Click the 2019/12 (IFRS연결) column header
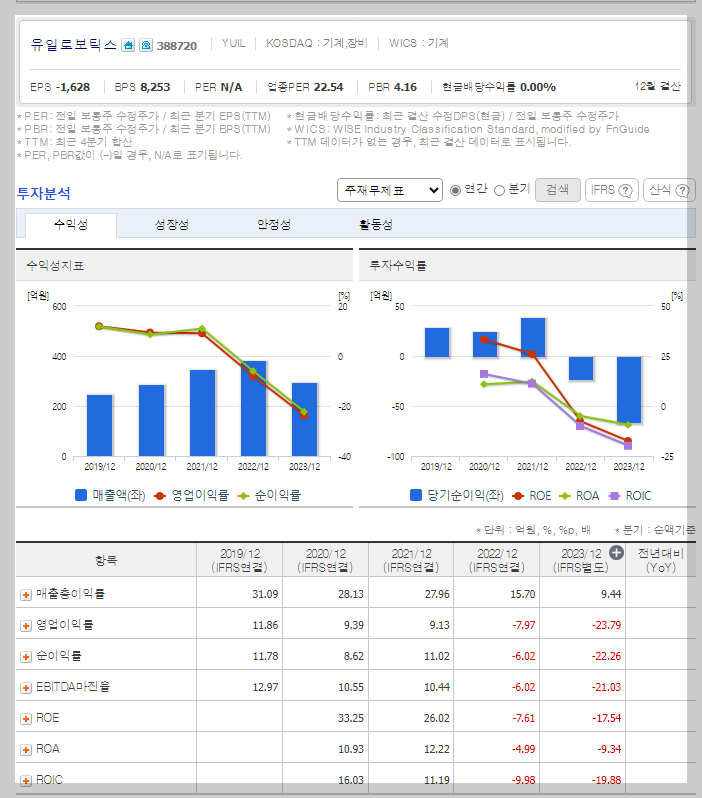This screenshot has width=702, height=798. pos(240,560)
